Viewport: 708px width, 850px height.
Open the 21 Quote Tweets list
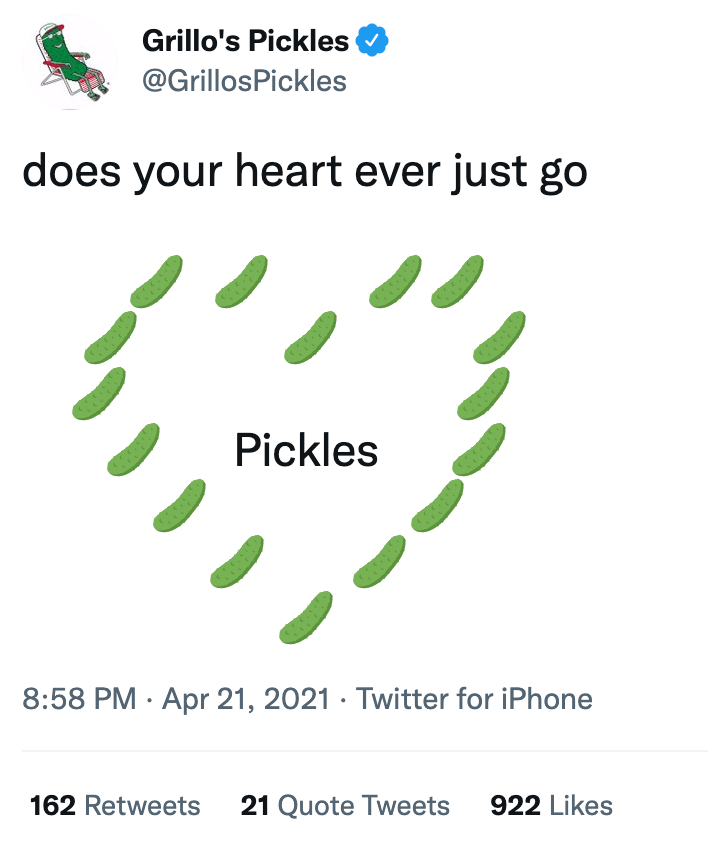pos(345,805)
